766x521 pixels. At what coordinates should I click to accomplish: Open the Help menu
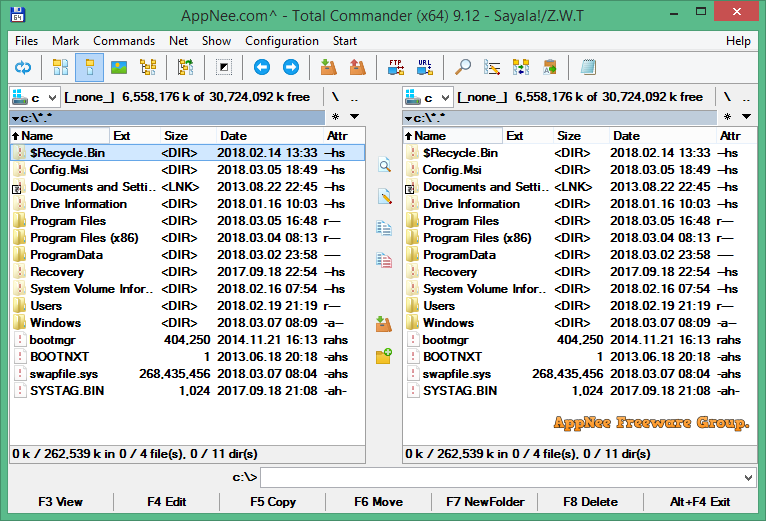point(738,41)
